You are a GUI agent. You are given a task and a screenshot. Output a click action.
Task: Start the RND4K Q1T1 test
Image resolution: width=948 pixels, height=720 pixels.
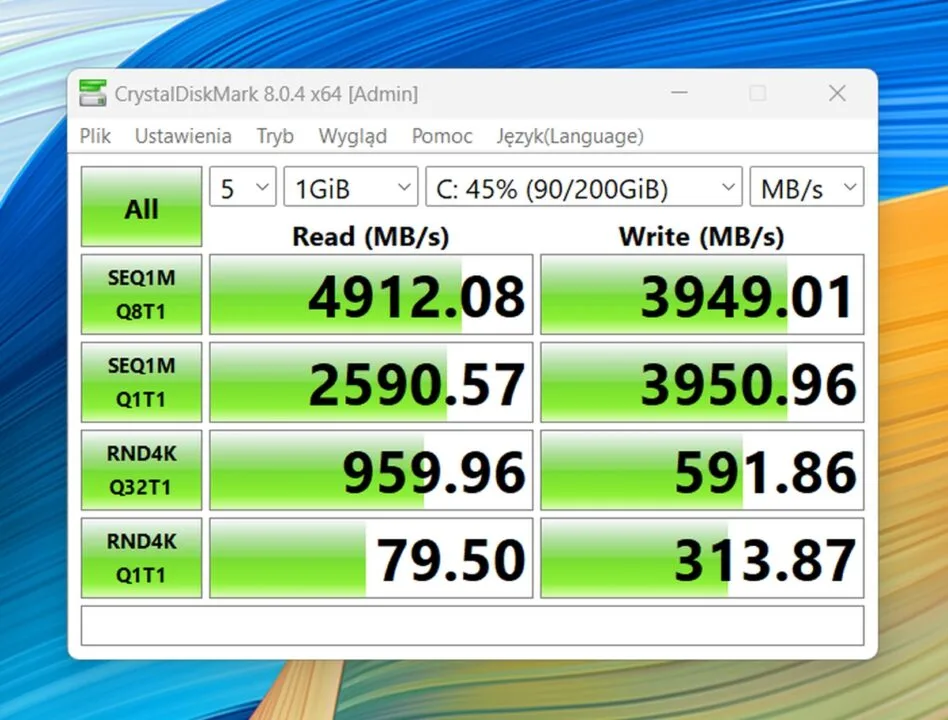coord(141,557)
